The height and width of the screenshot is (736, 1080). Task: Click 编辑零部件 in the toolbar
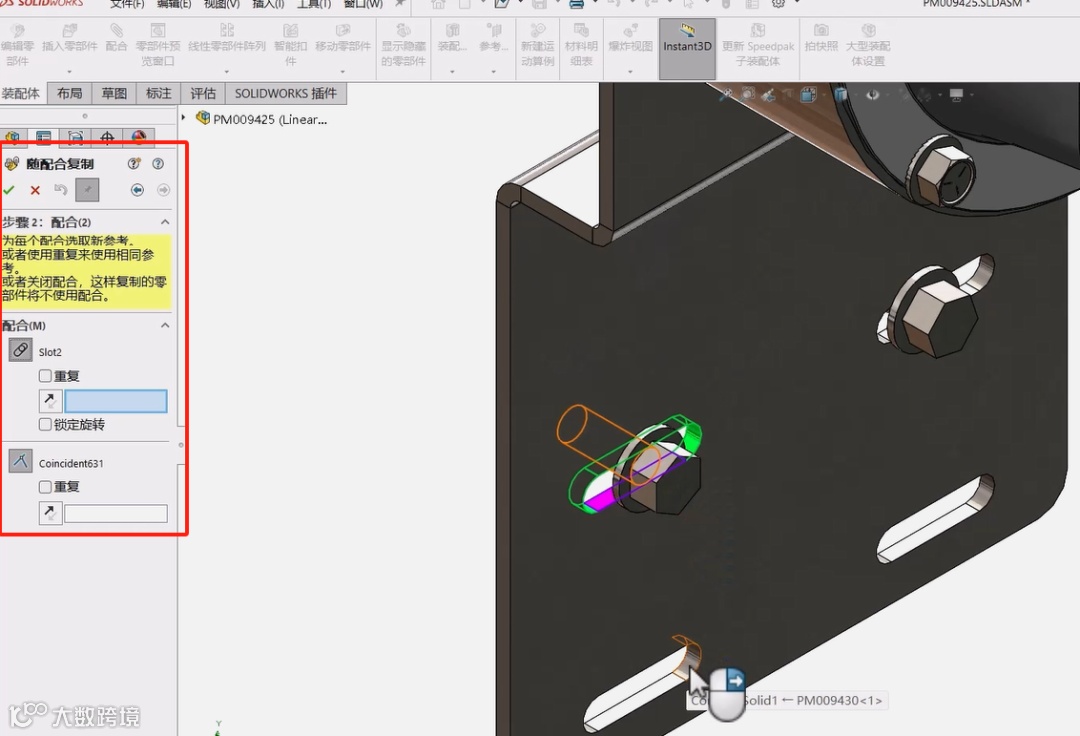pyautogui.click(x=17, y=45)
